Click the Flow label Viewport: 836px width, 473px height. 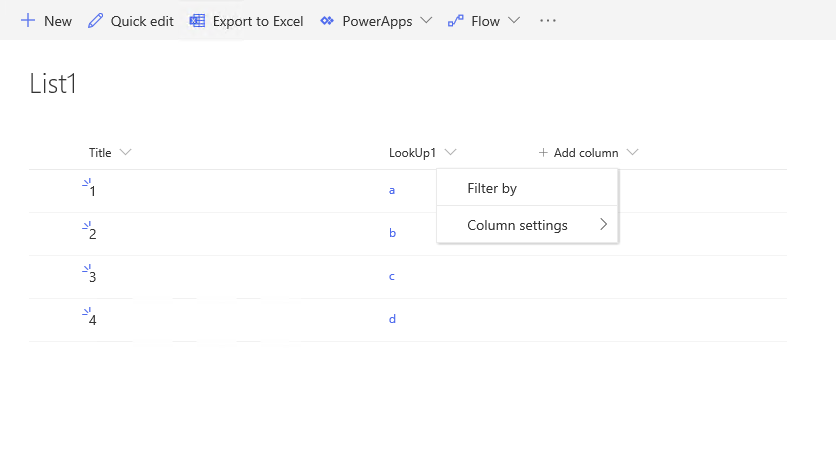coord(485,21)
